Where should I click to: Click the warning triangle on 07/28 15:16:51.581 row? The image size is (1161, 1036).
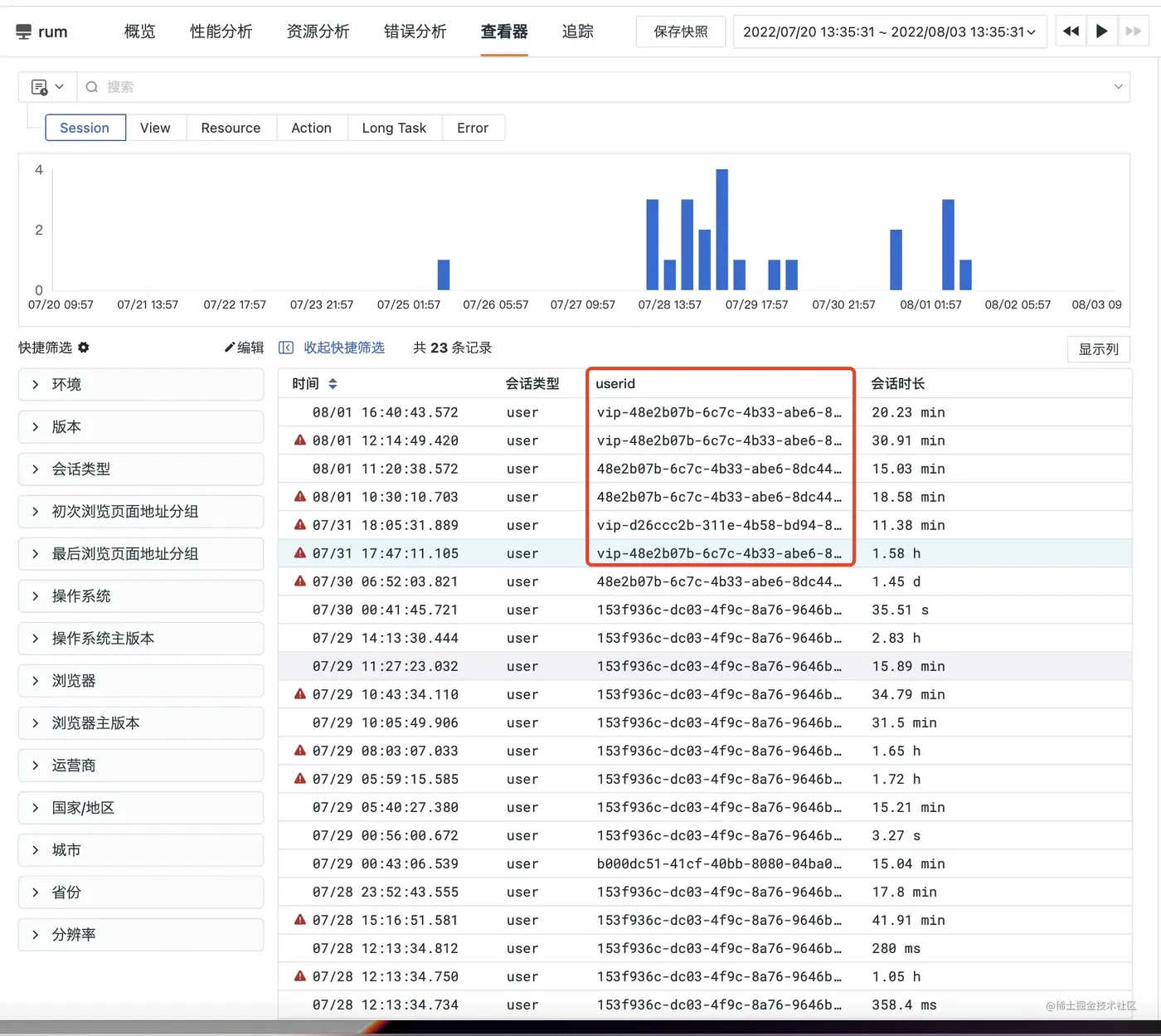pyautogui.click(x=300, y=919)
